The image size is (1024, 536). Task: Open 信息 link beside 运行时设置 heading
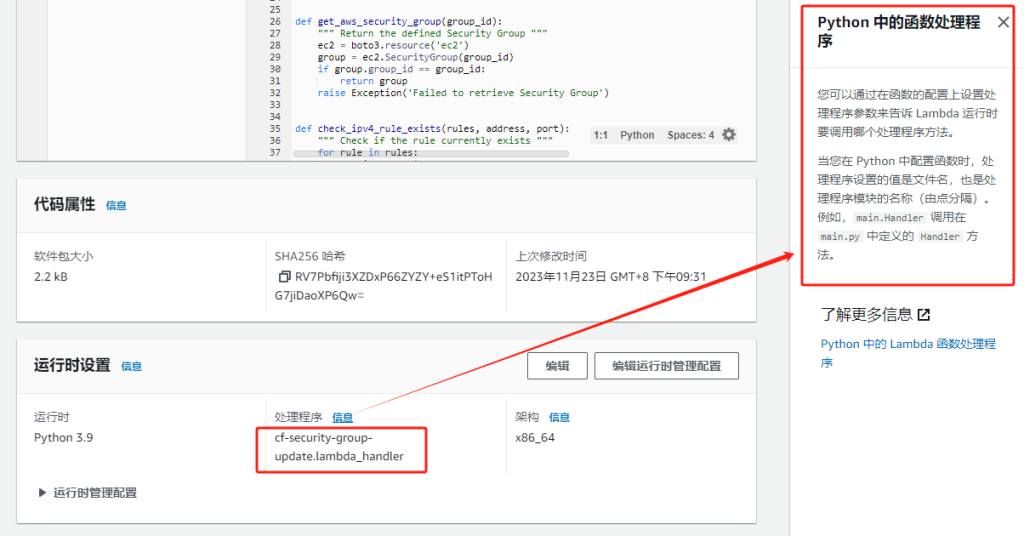pyautogui.click(x=131, y=367)
